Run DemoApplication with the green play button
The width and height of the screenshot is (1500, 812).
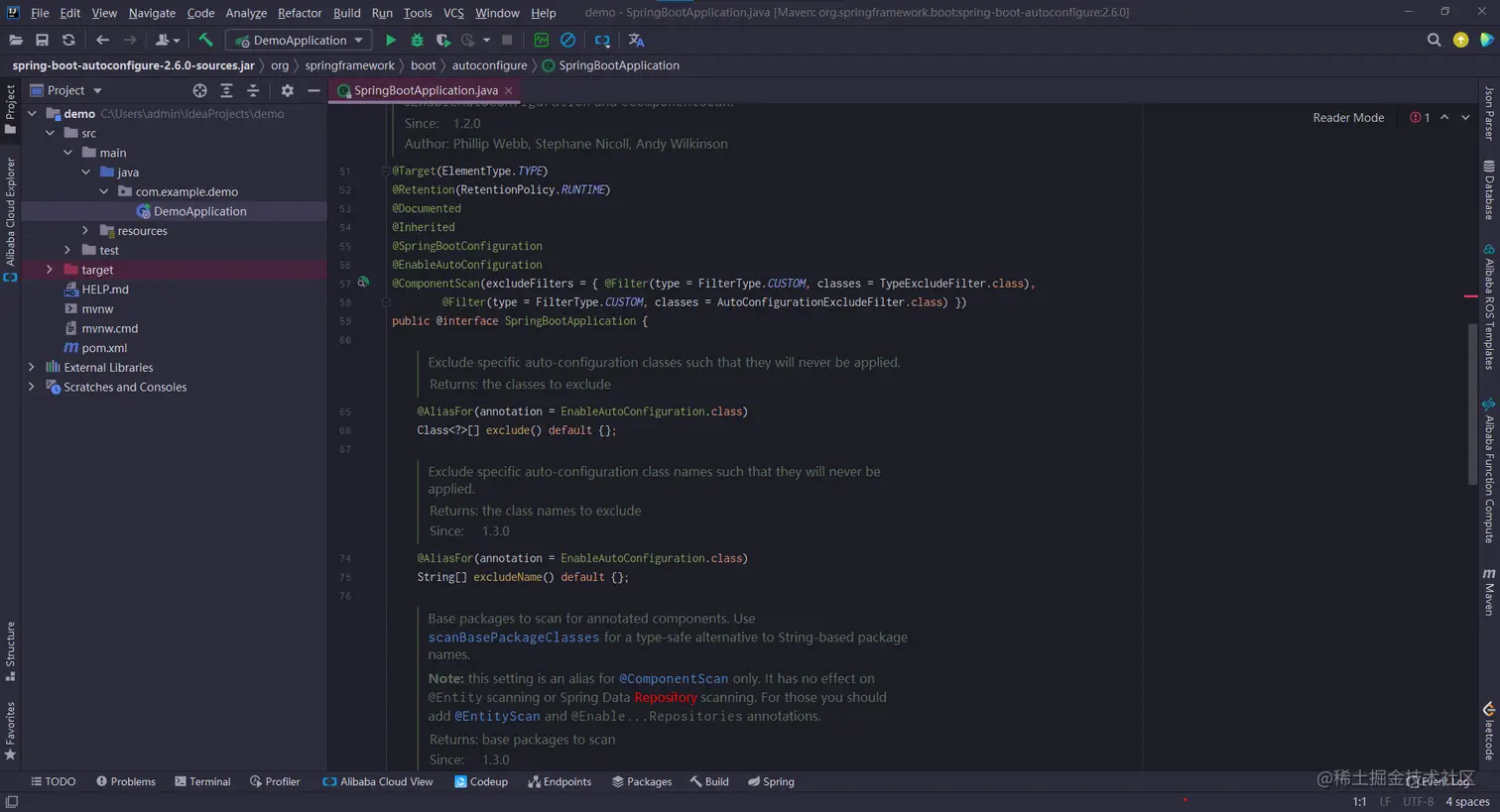(391, 41)
